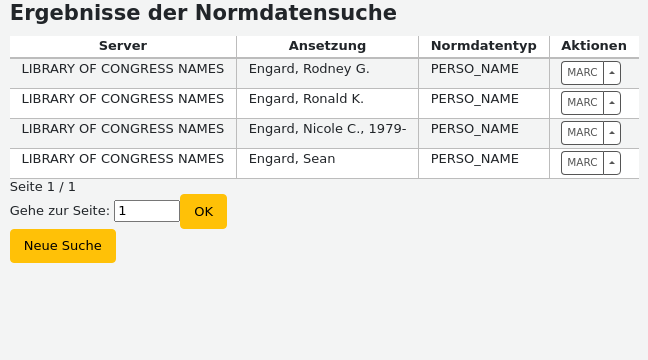Click the Ansetzung column header

coord(327,46)
